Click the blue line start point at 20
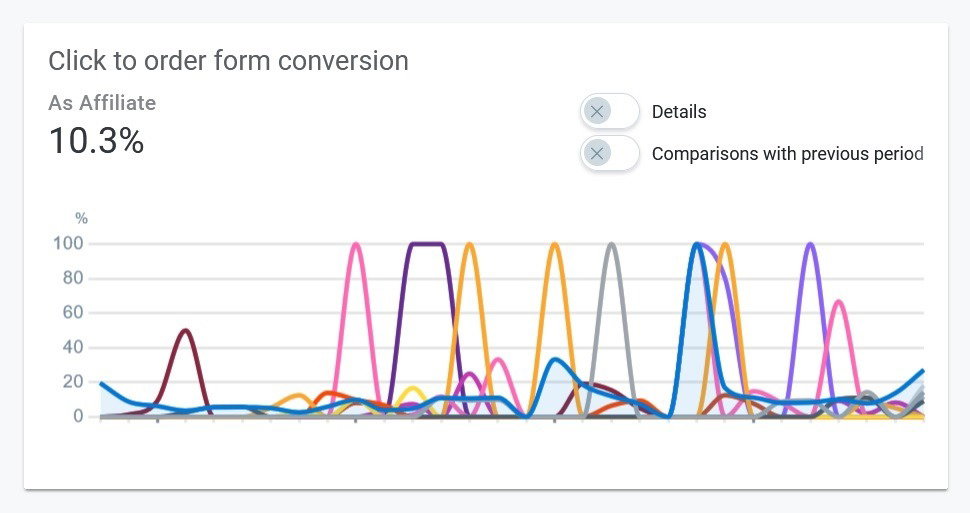 102,384
